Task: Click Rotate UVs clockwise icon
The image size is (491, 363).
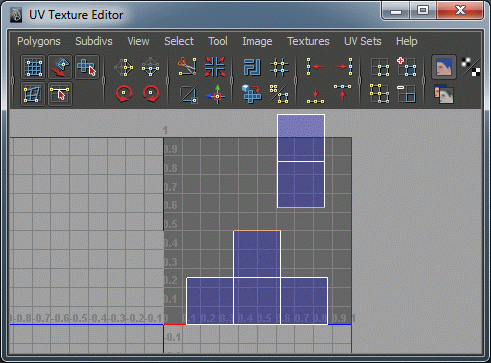Action: point(151,94)
